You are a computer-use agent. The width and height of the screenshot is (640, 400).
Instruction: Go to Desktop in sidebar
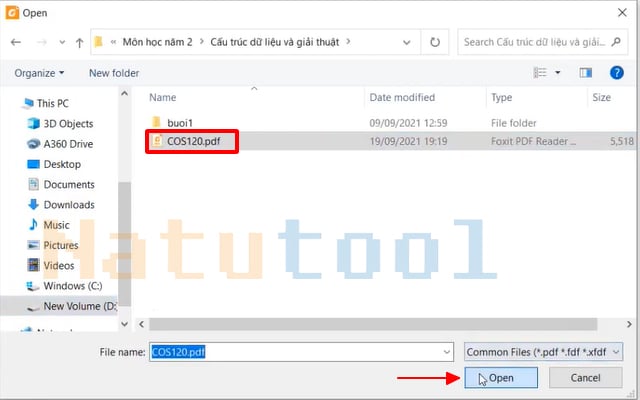62,164
